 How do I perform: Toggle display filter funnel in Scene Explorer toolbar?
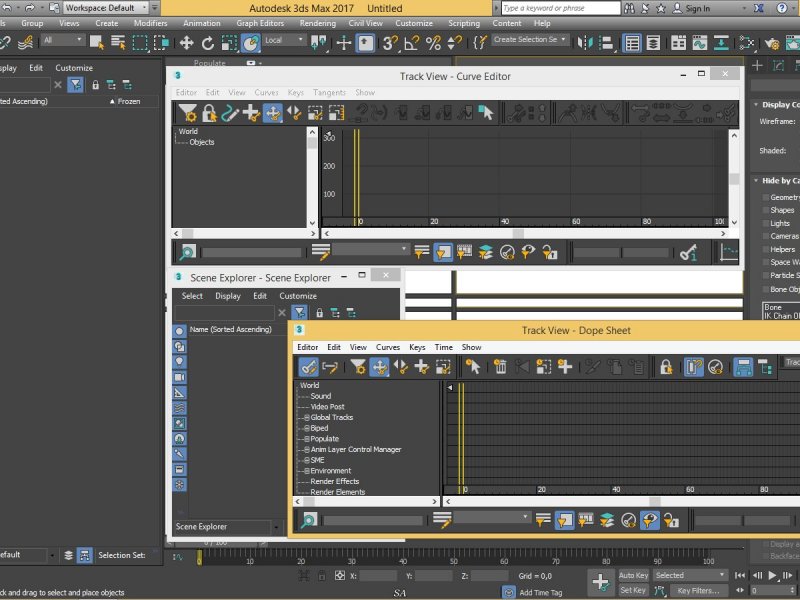pos(299,312)
